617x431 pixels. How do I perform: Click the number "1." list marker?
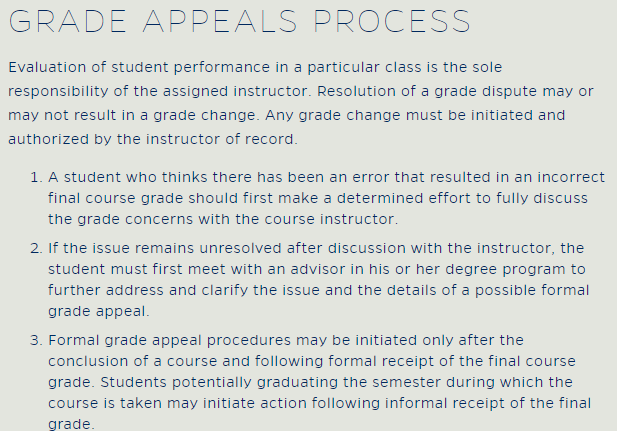tap(34, 177)
